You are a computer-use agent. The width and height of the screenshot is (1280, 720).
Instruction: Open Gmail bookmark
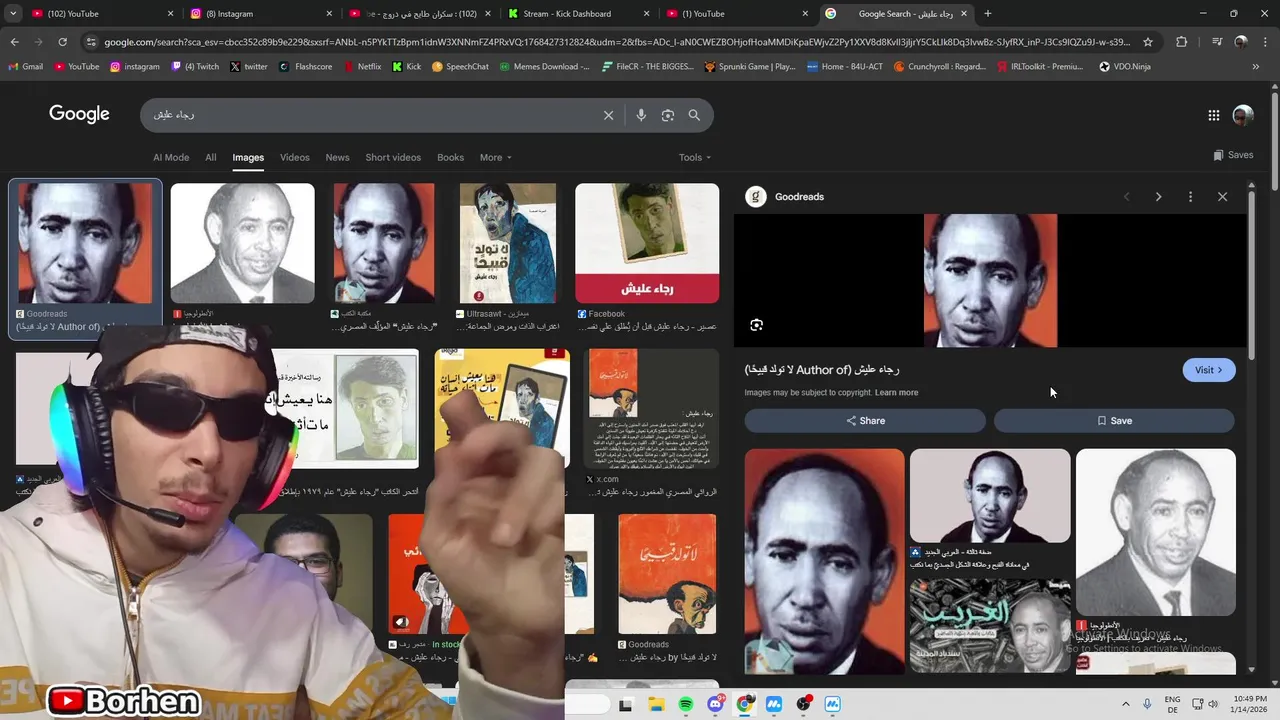pyautogui.click(x=26, y=67)
